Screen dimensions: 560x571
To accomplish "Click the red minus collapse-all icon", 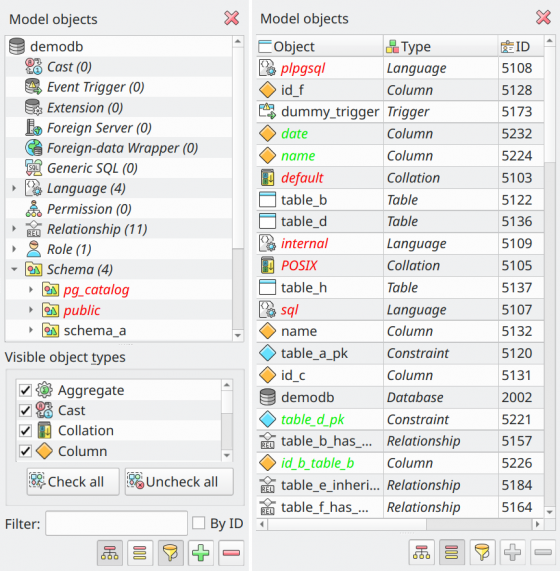I will (x=231, y=553).
